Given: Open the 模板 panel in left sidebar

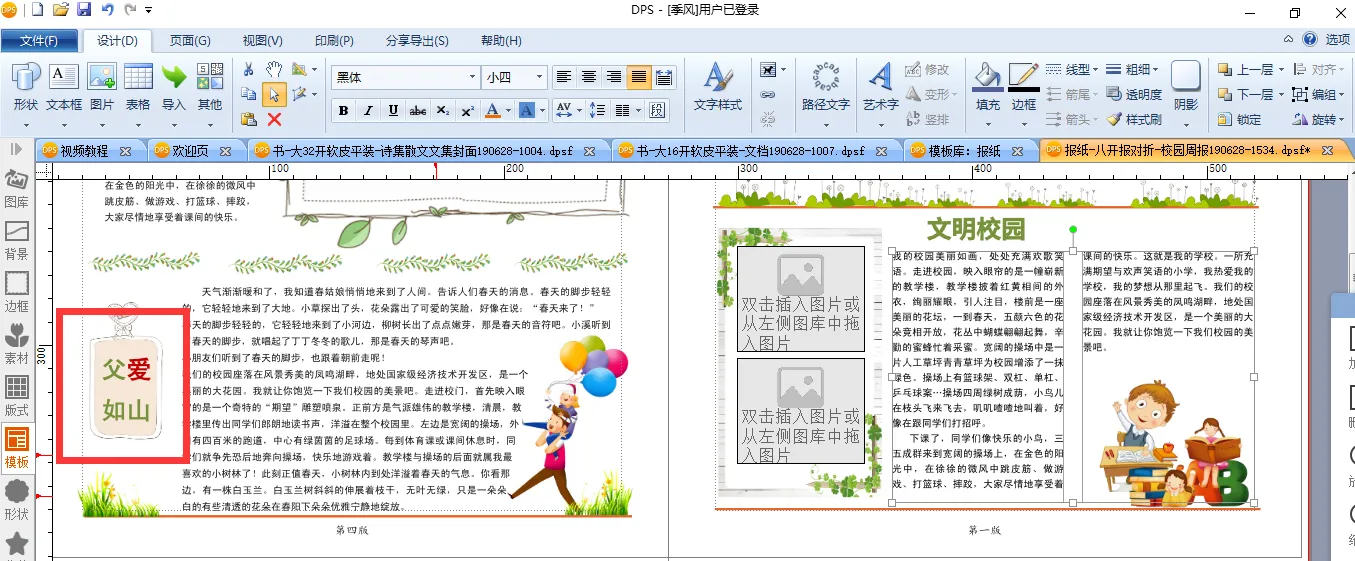Looking at the screenshot, I should [17, 446].
